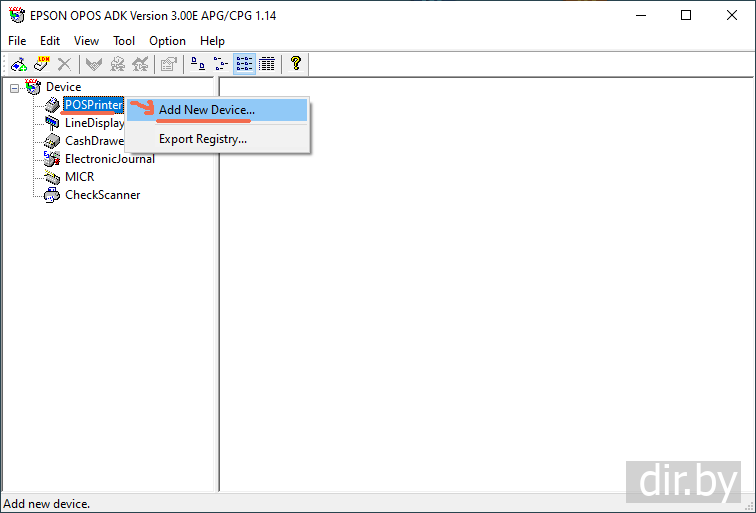
Task: Switch to large icons view
Action: (198, 64)
